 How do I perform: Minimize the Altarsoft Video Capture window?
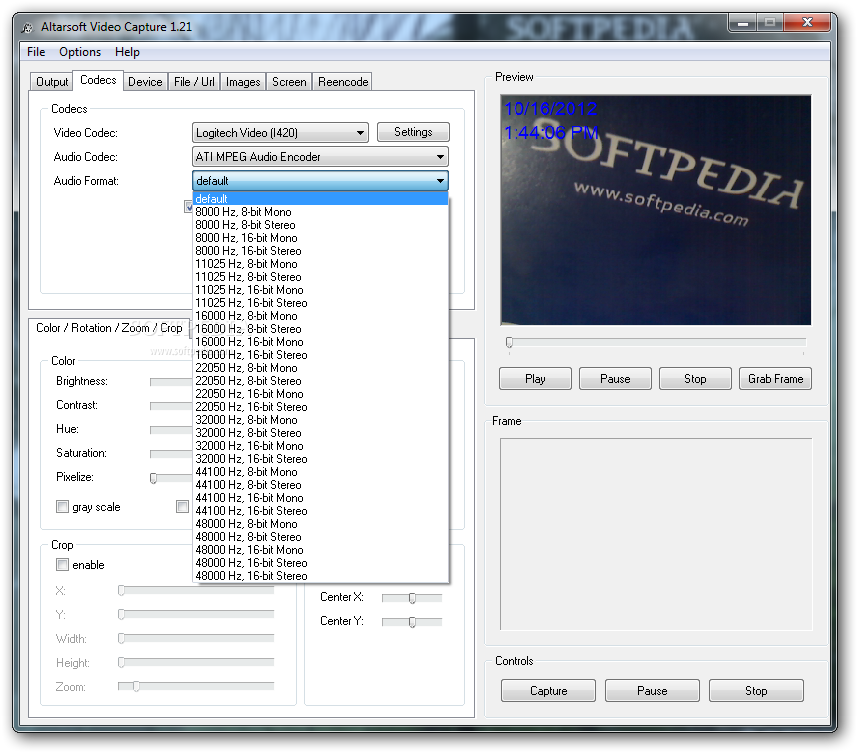[743, 22]
